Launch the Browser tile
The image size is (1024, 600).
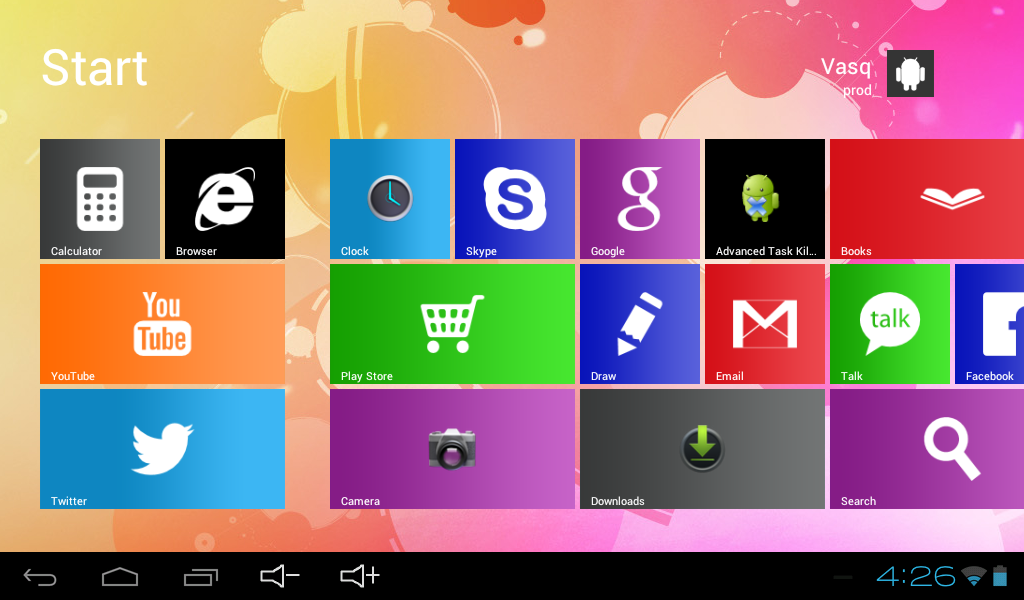pos(225,198)
